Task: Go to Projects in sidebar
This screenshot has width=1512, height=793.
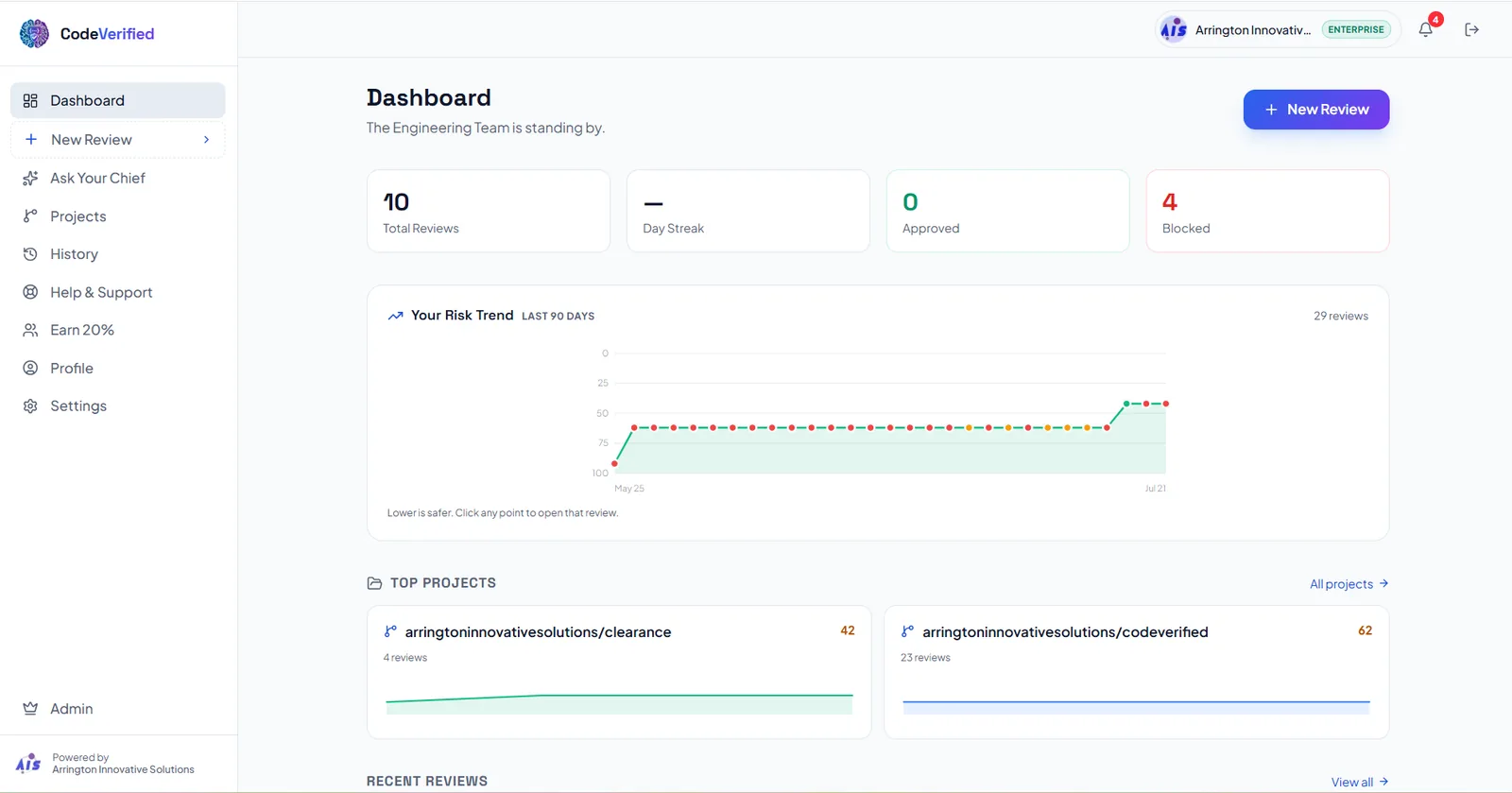Action: (117, 215)
